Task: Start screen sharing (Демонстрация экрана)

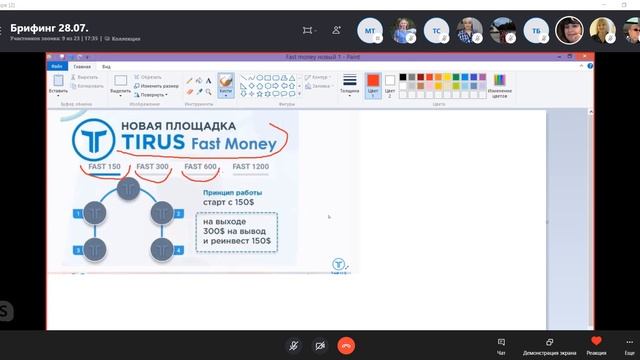Action: 549,346
